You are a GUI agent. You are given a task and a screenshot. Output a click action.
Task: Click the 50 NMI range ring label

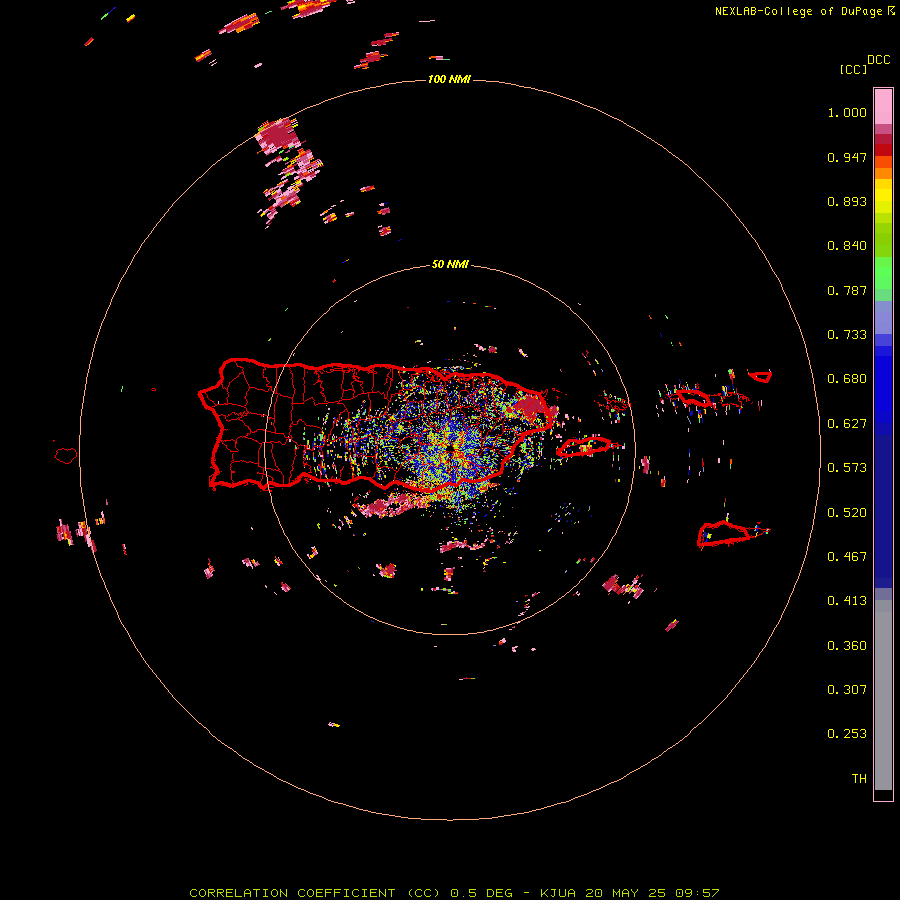click(450, 264)
